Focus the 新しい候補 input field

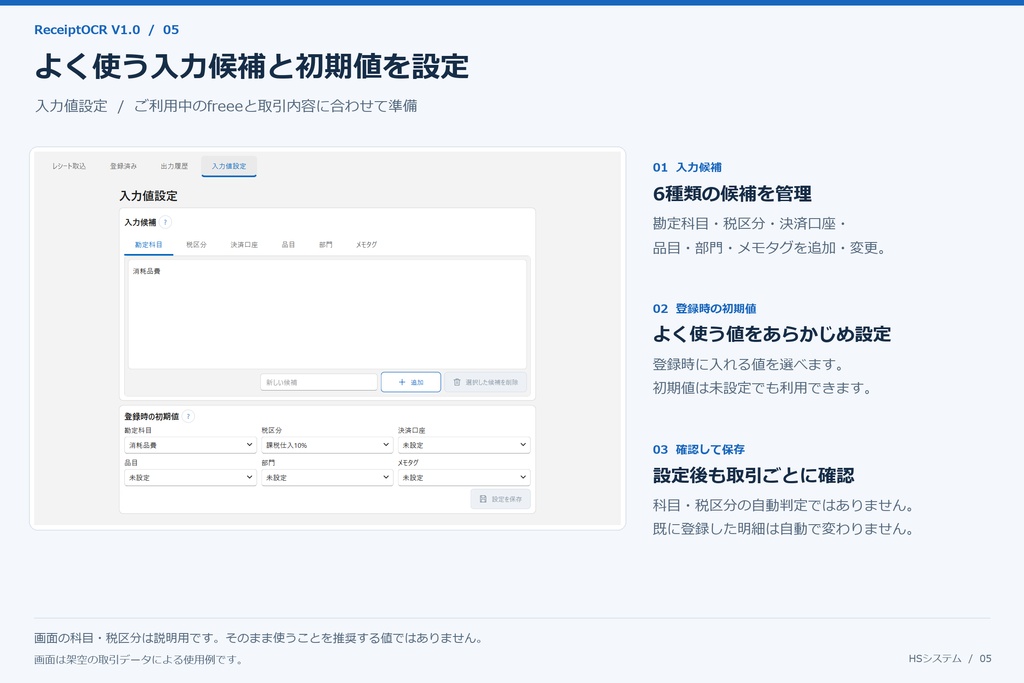(319, 382)
